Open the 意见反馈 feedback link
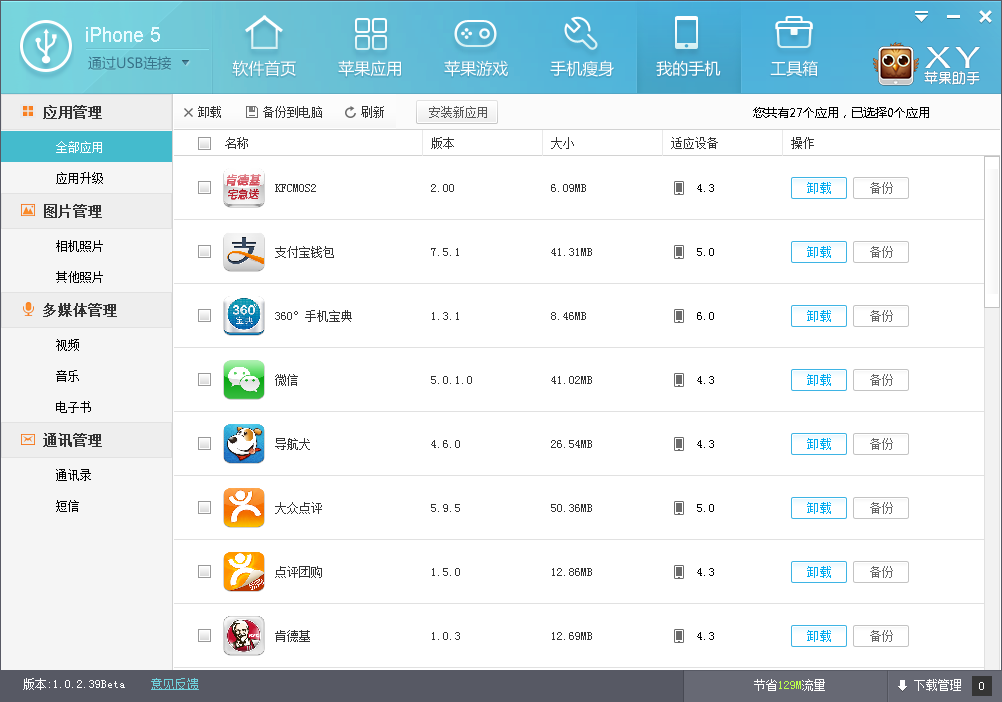The image size is (1002, 702). click(174, 684)
